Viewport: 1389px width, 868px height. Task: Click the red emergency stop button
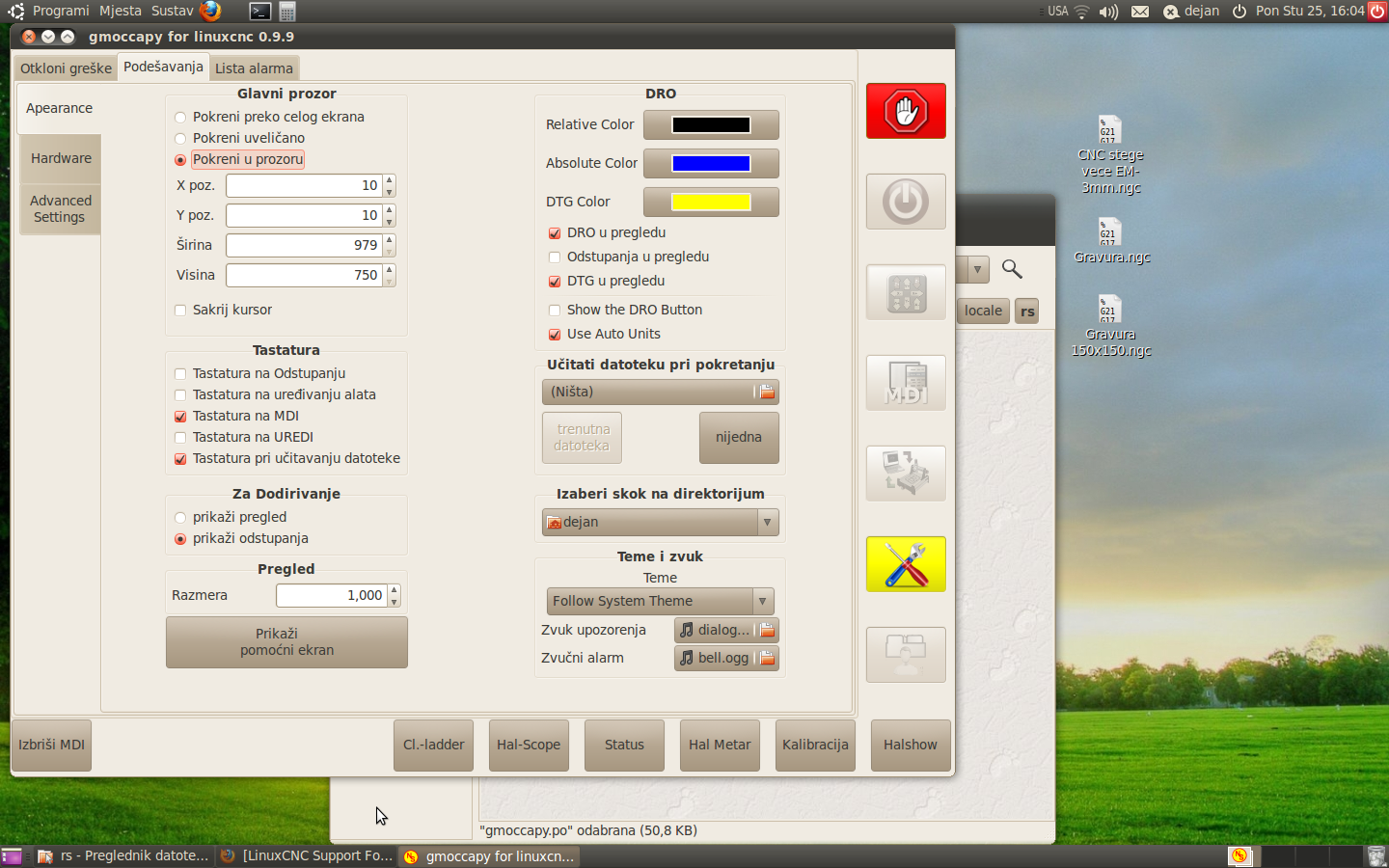pyautogui.click(x=906, y=111)
